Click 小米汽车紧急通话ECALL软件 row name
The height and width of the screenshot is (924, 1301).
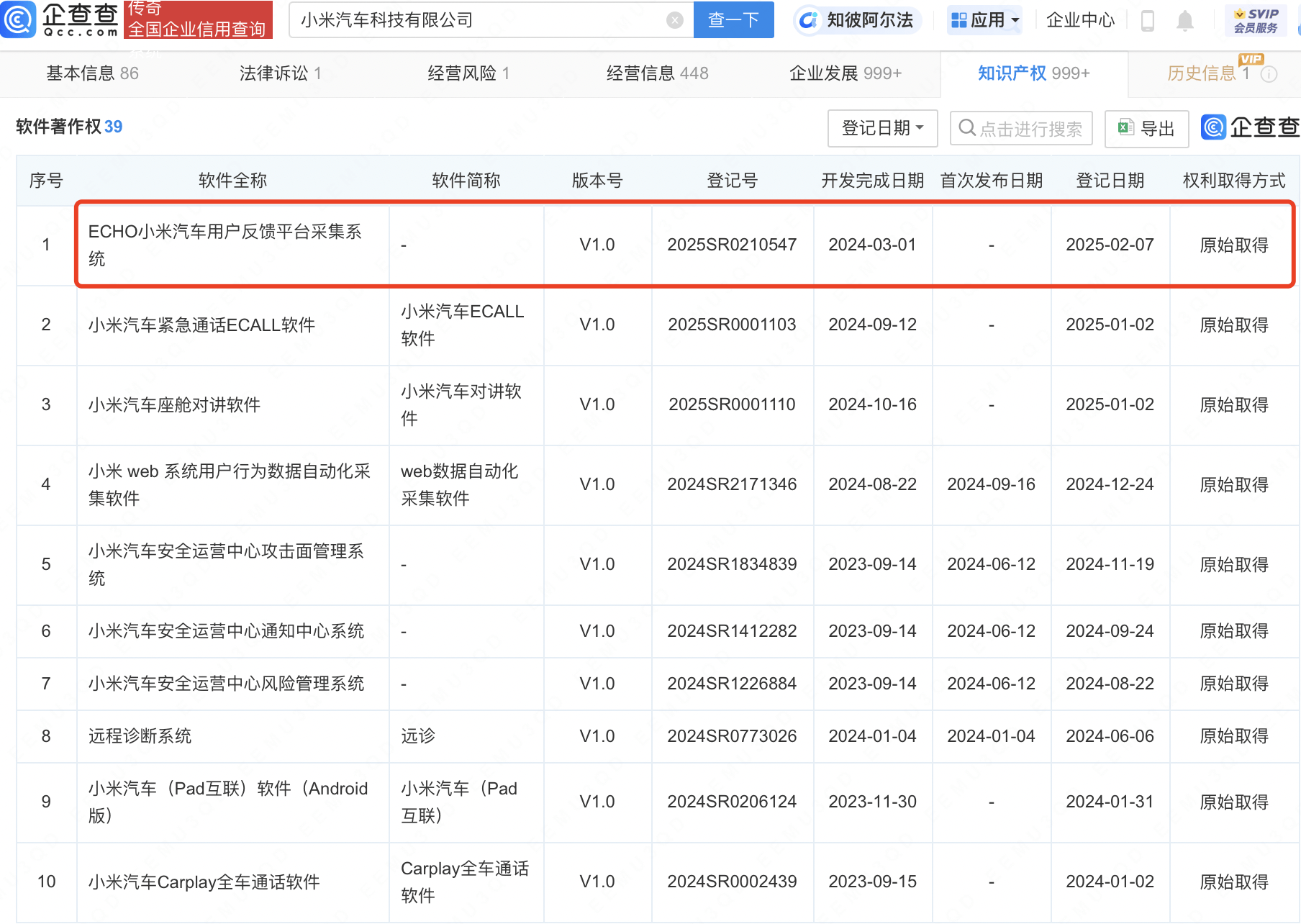(201, 325)
